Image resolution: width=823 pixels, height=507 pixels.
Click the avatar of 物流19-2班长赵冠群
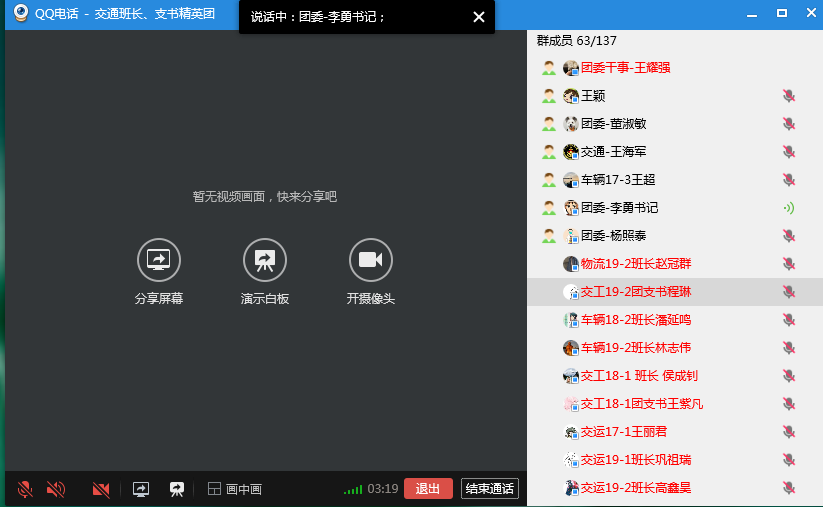571,264
